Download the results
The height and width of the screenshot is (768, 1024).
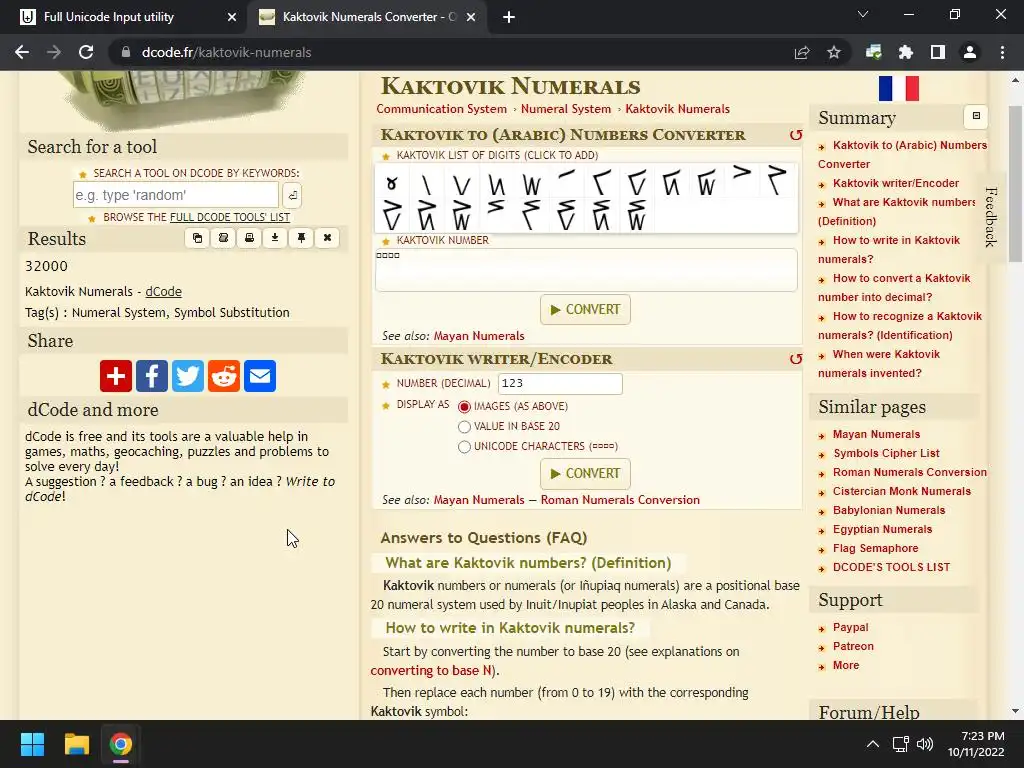pyautogui.click(x=275, y=238)
